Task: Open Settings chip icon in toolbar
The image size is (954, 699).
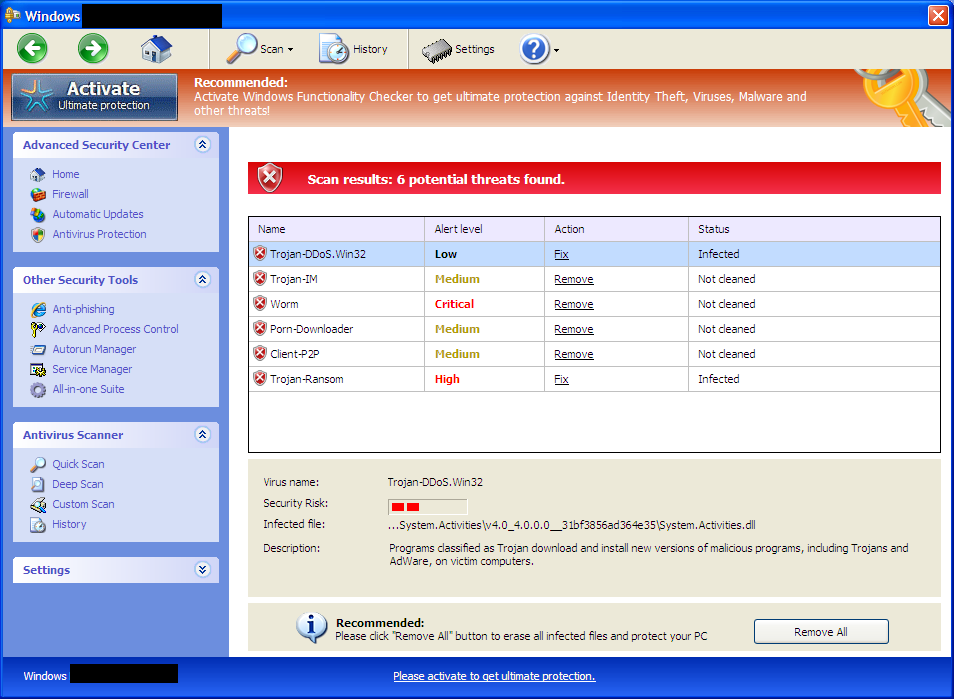Action: tap(437, 51)
